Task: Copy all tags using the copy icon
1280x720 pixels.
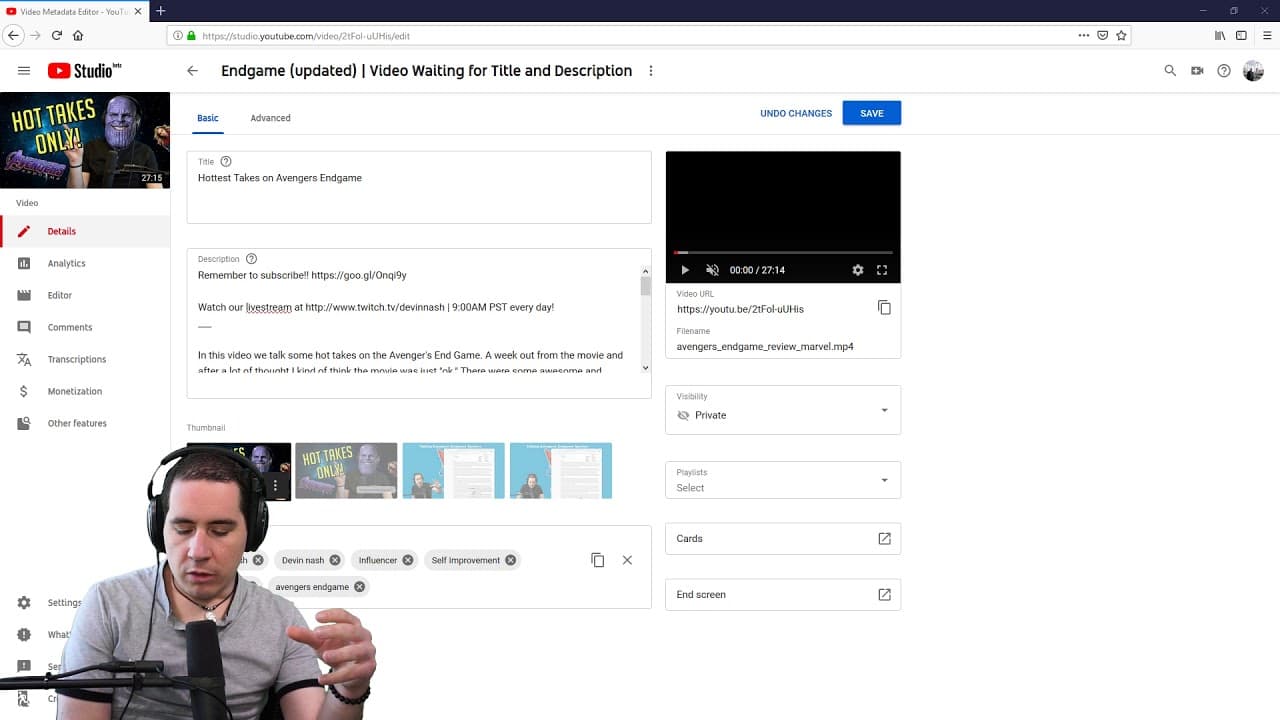Action: coord(598,560)
